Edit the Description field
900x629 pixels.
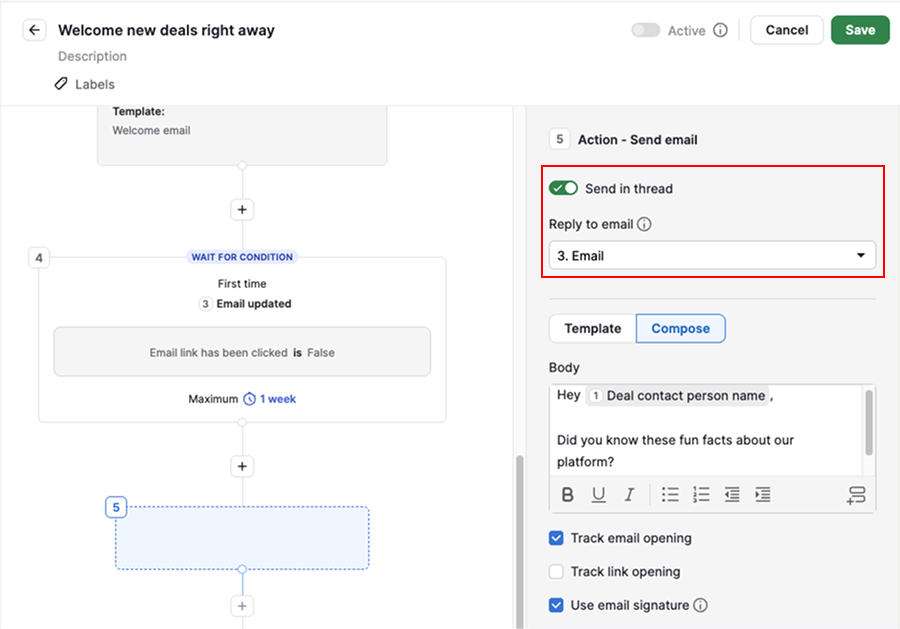coord(92,56)
